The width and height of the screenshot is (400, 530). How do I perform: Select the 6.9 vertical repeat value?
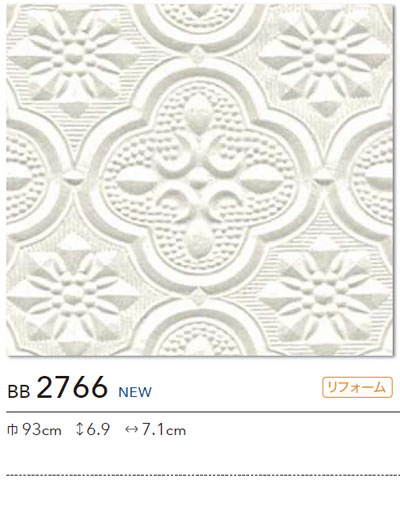pyautogui.click(x=98, y=430)
